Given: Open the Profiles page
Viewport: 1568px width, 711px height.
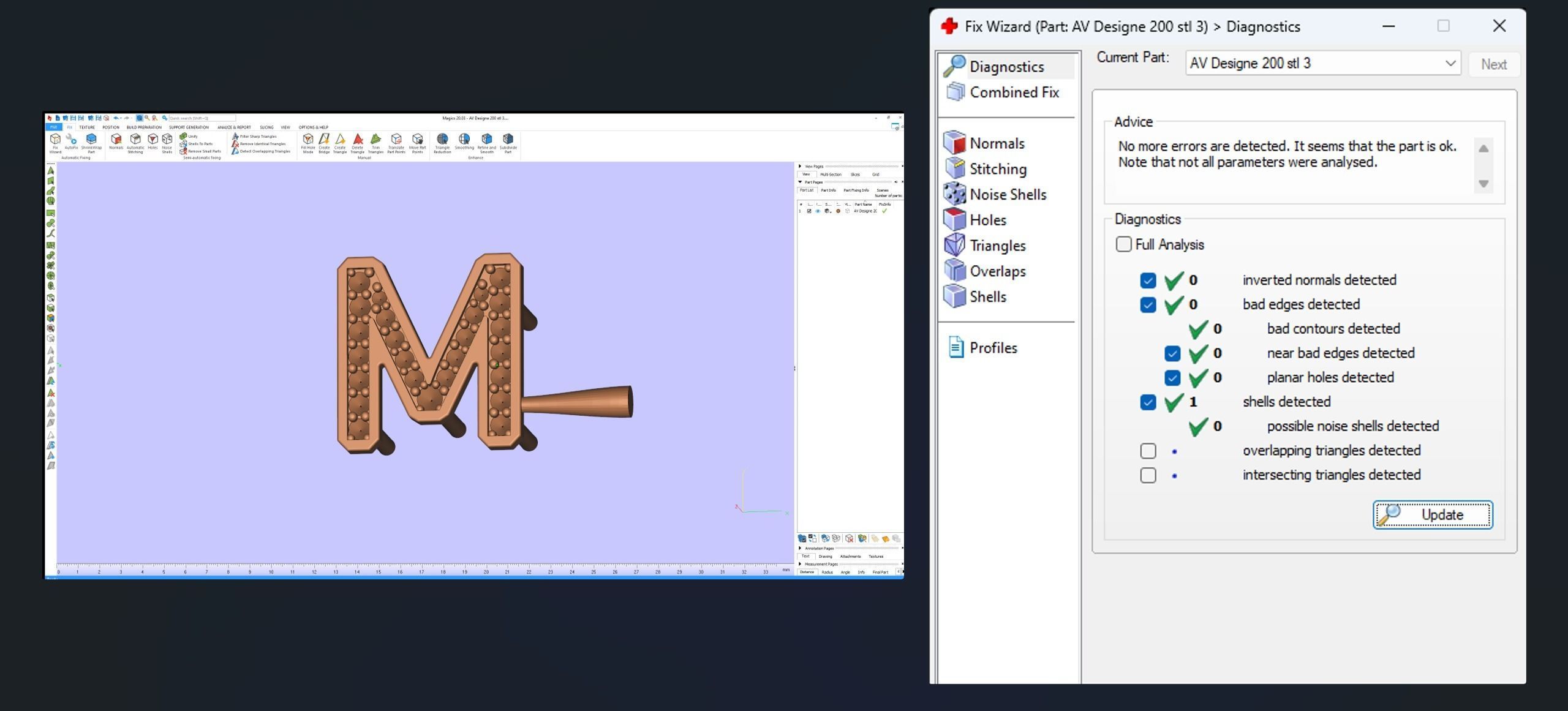Looking at the screenshot, I should pos(992,348).
